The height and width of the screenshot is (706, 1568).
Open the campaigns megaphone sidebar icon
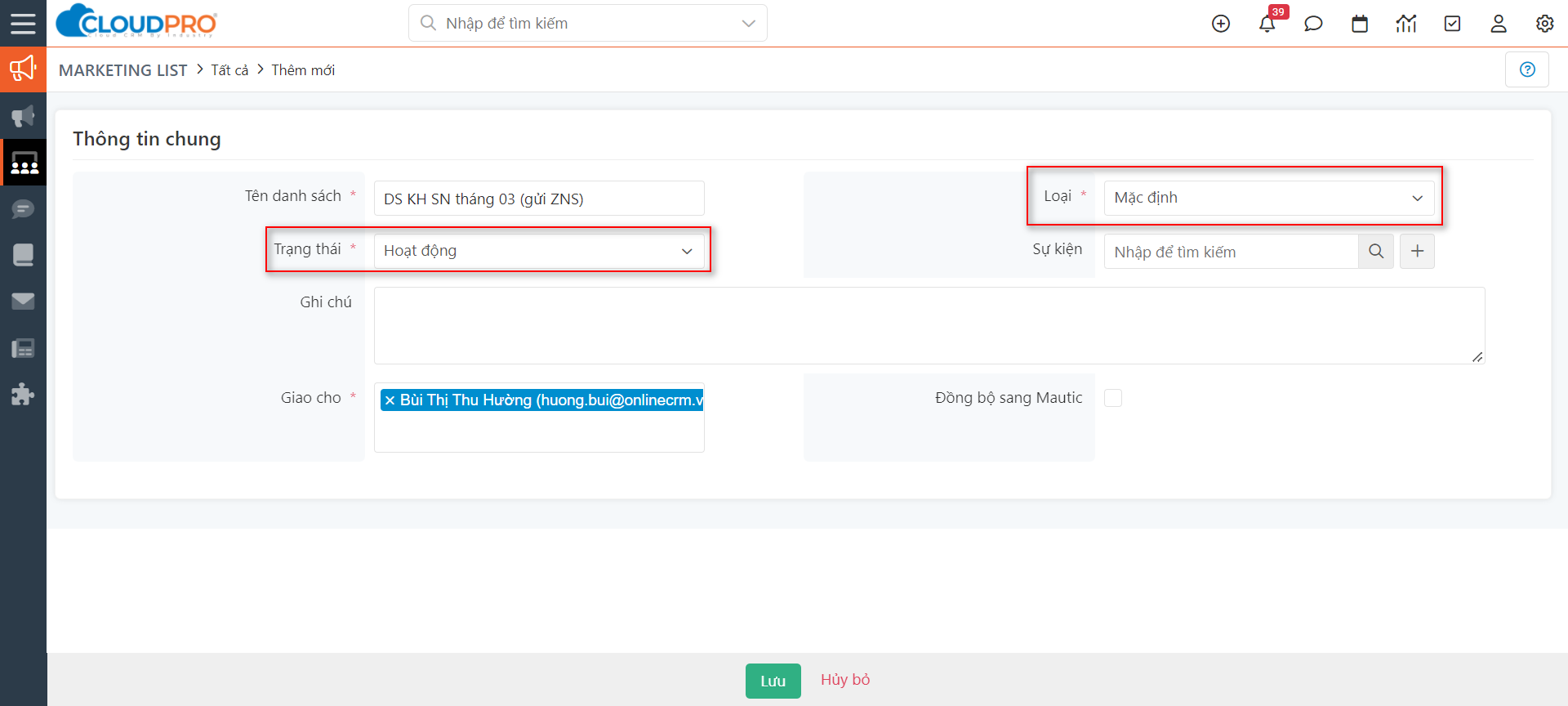point(23,116)
